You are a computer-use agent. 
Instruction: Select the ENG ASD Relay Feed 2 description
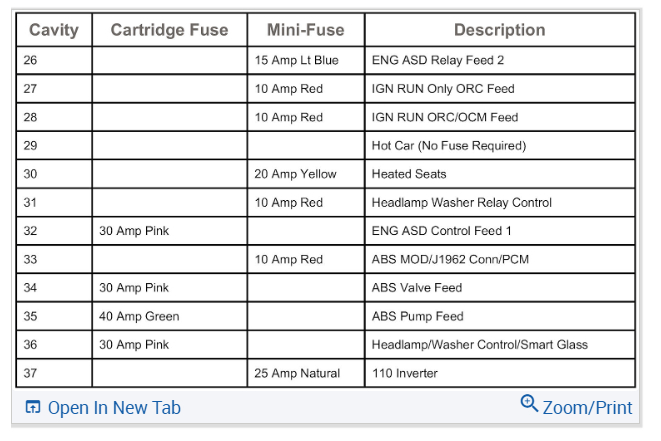click(x=438, y=60)
